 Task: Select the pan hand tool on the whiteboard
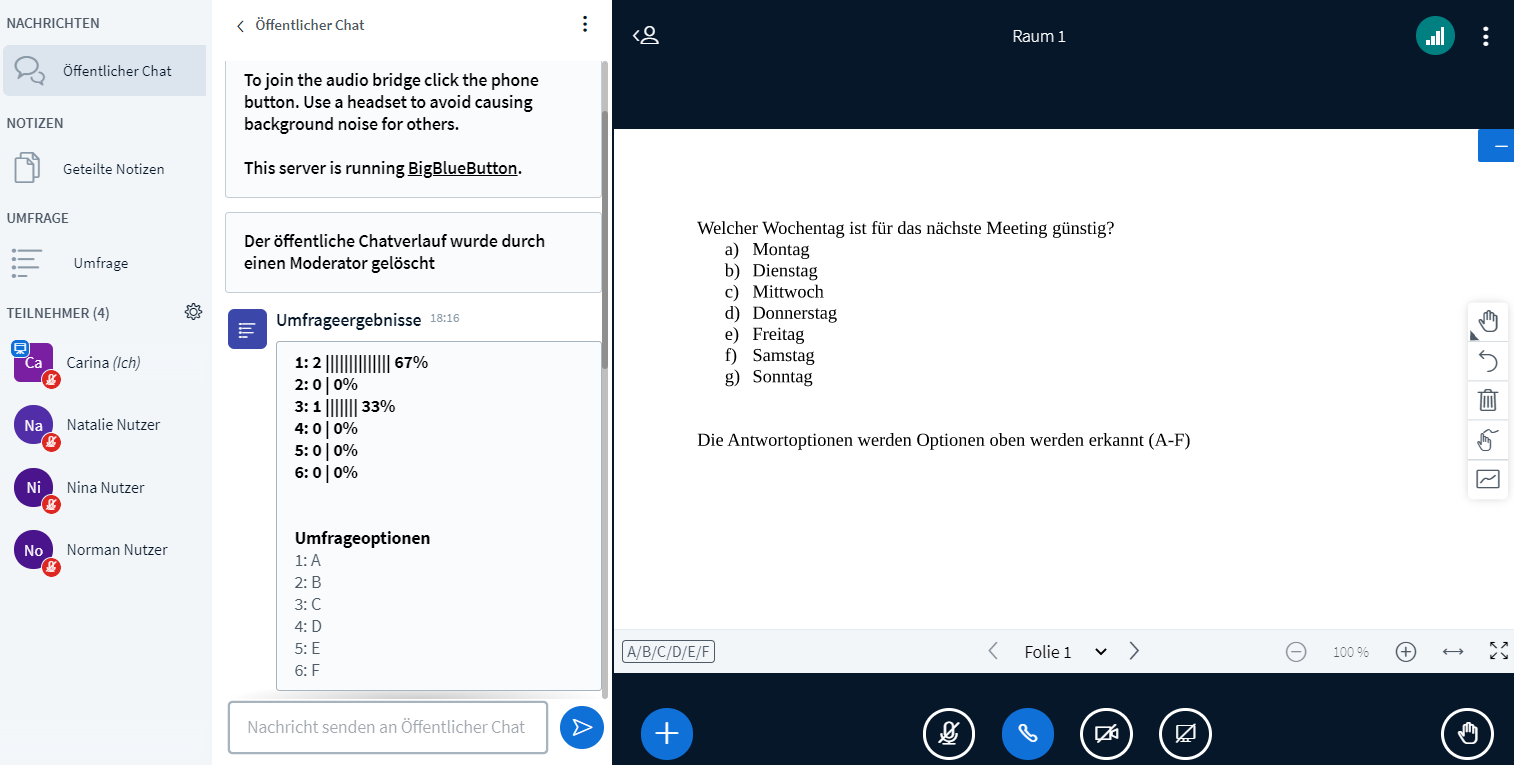pyautogui.click(x=1488, y=321)
